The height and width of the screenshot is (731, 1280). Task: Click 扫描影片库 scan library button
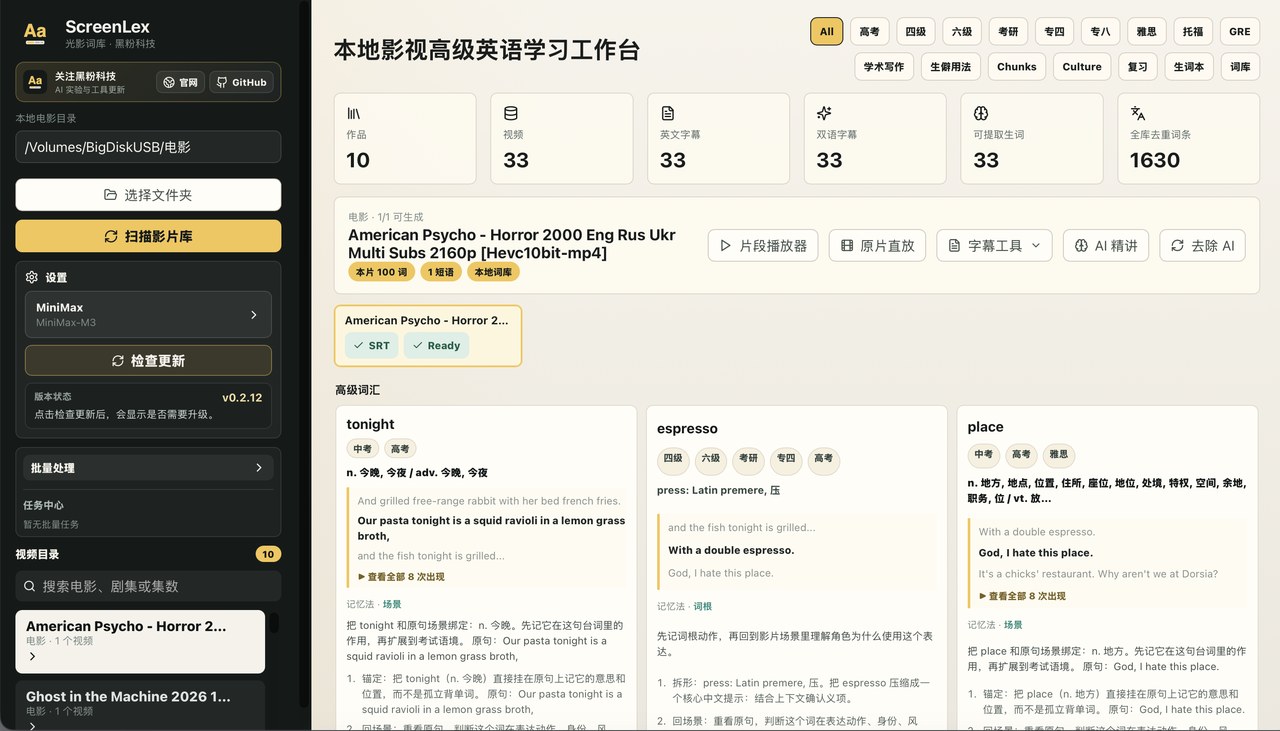click(x=148, y=236)
